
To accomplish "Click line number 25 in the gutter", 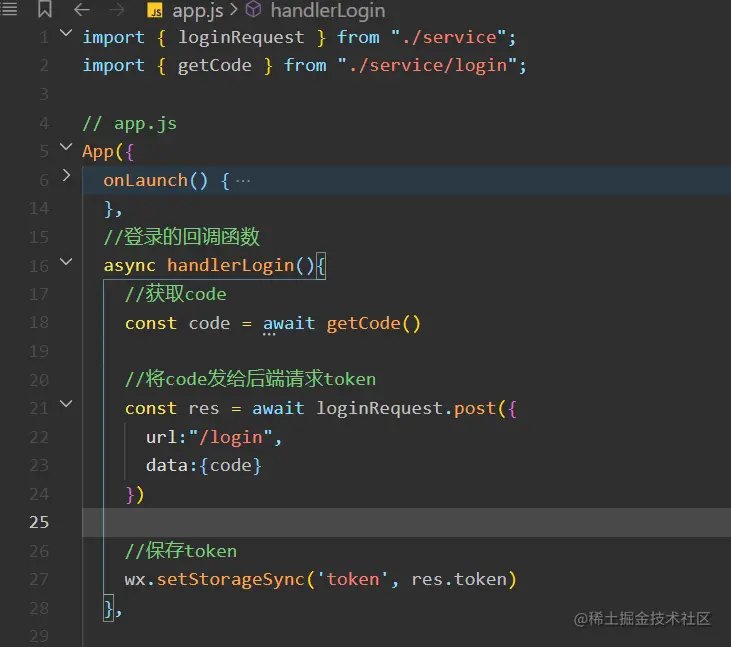I will pyautogui.click(x=39, y=522).
